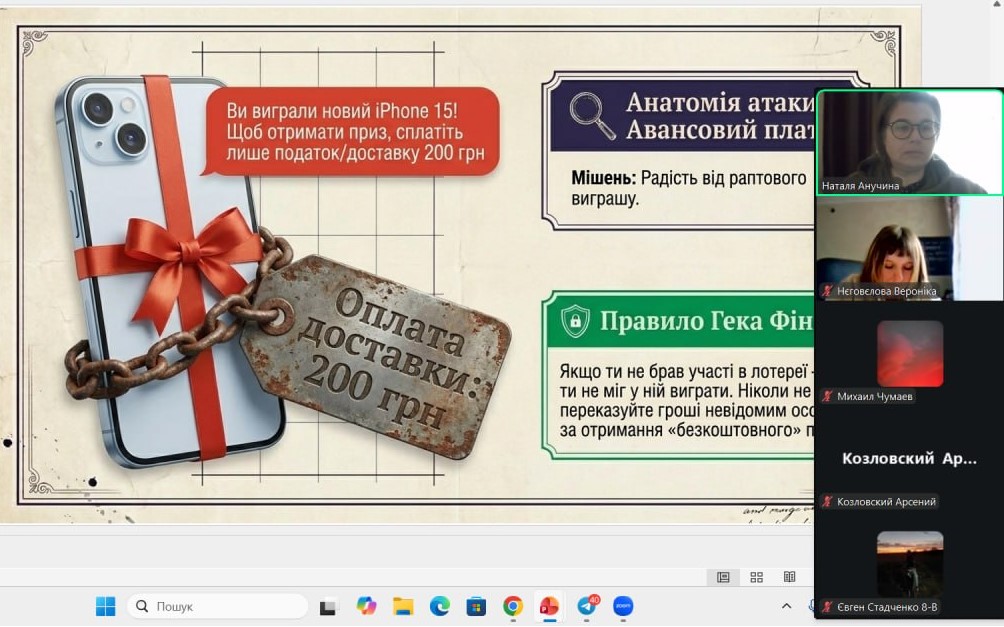Open Microsoft Store from the taskbar

point(476,606)
